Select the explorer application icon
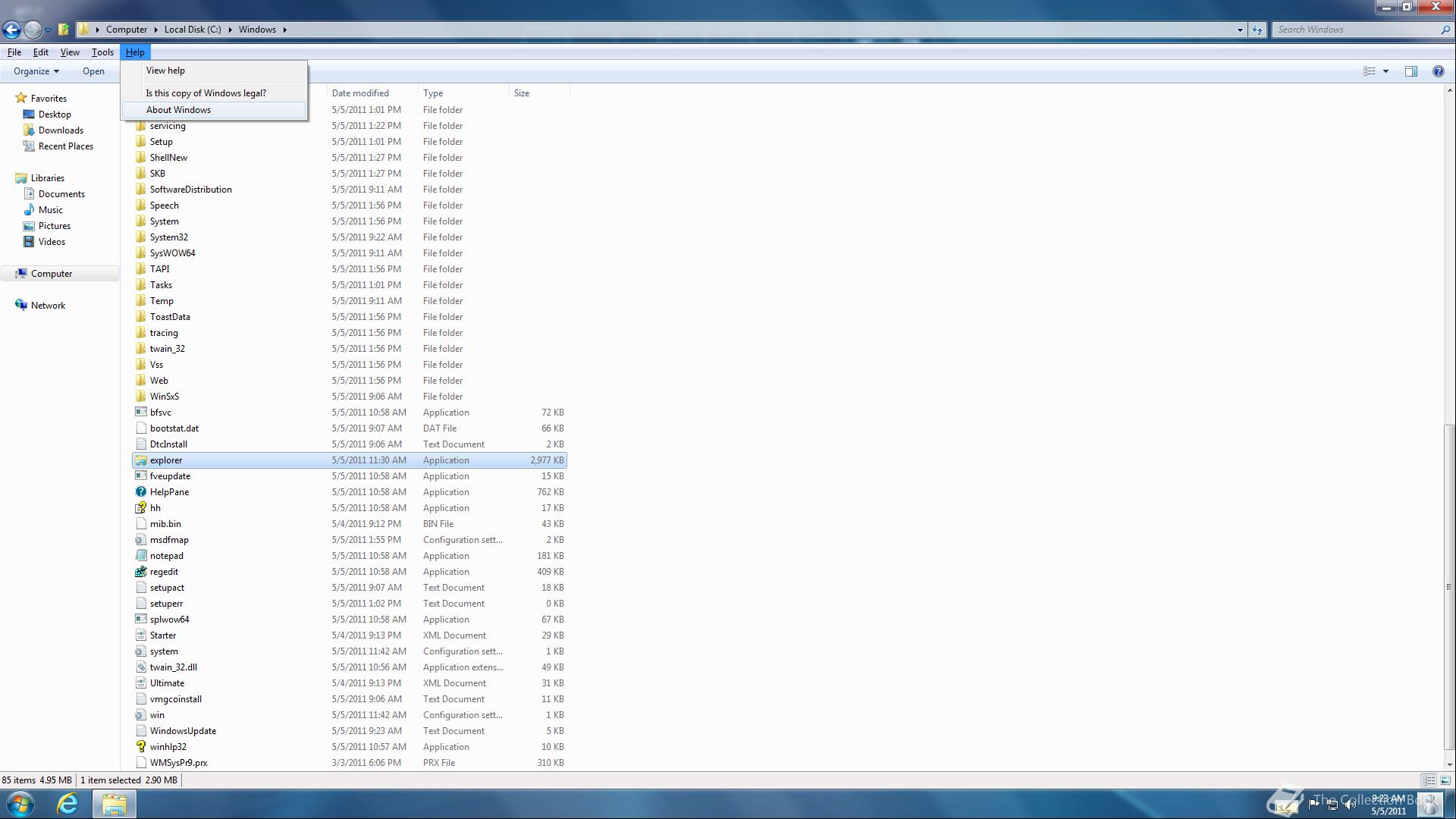 click(x=140, y=460)
